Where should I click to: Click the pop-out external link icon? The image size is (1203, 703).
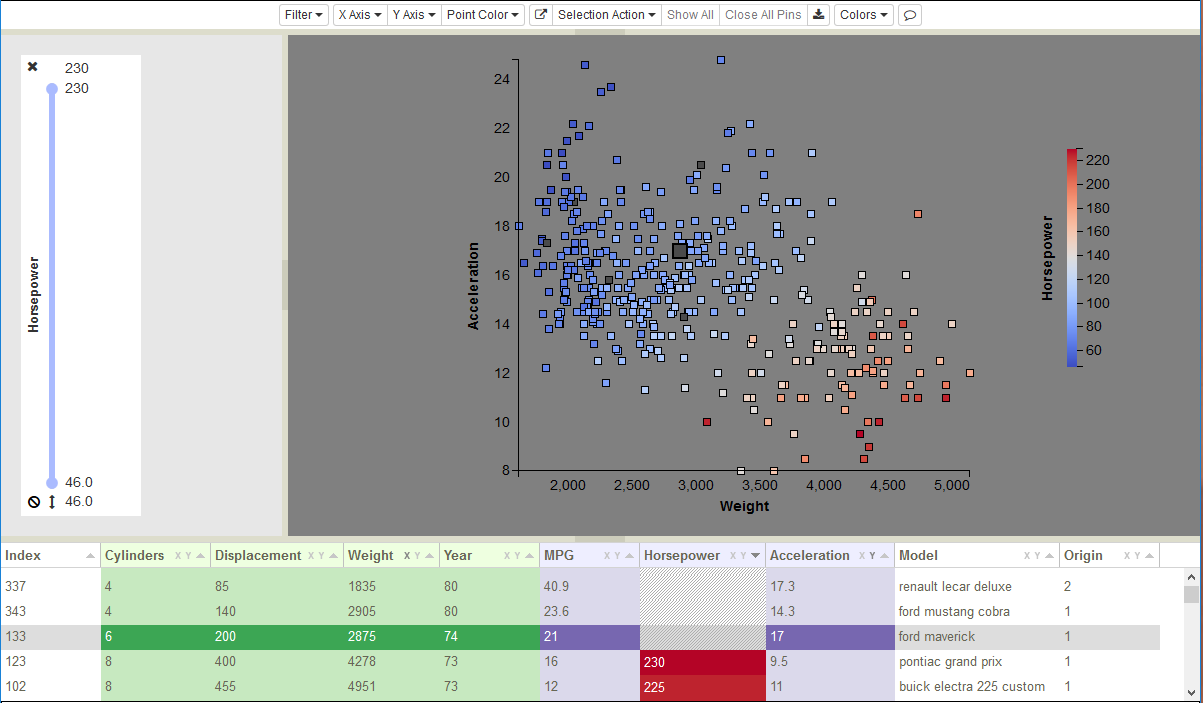pos(541,15)
